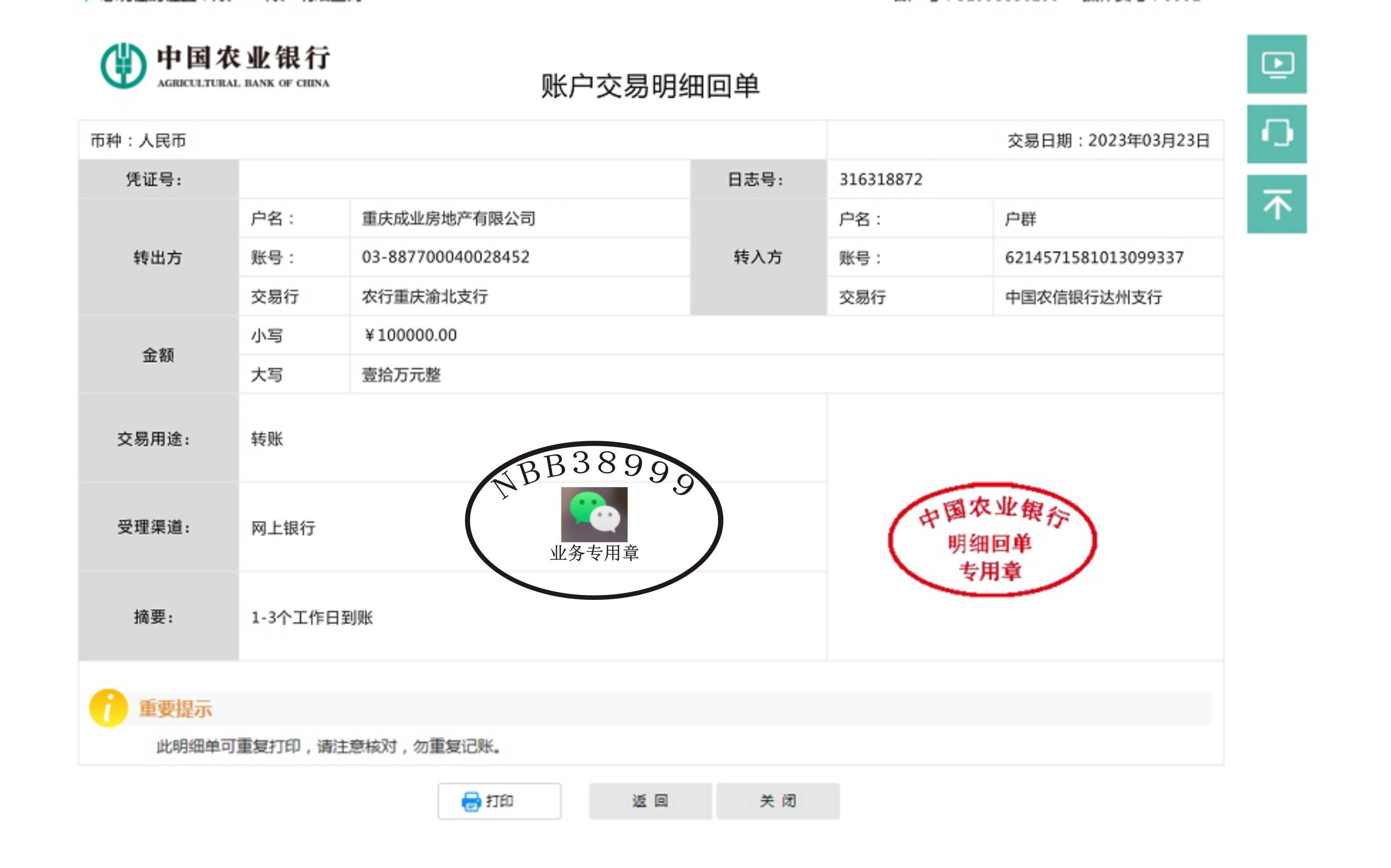The image size is (1391, 868).
Task: Select the channel value 网上银行
Action: coord(283,528)
